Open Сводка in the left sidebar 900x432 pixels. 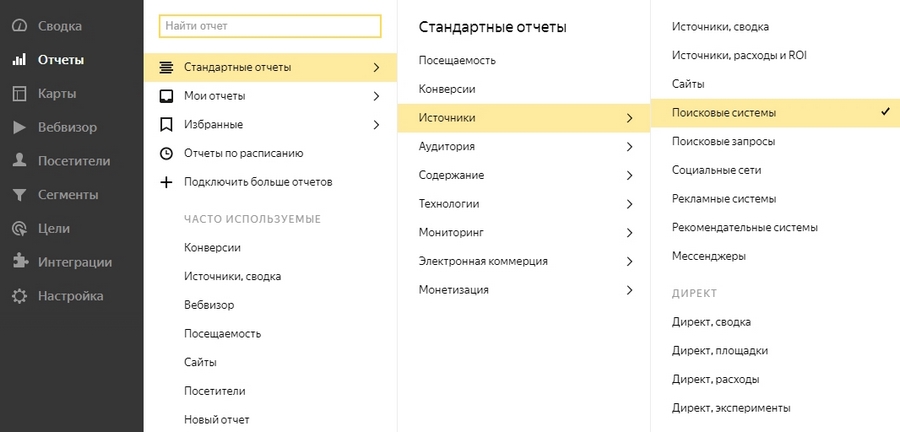60,26
